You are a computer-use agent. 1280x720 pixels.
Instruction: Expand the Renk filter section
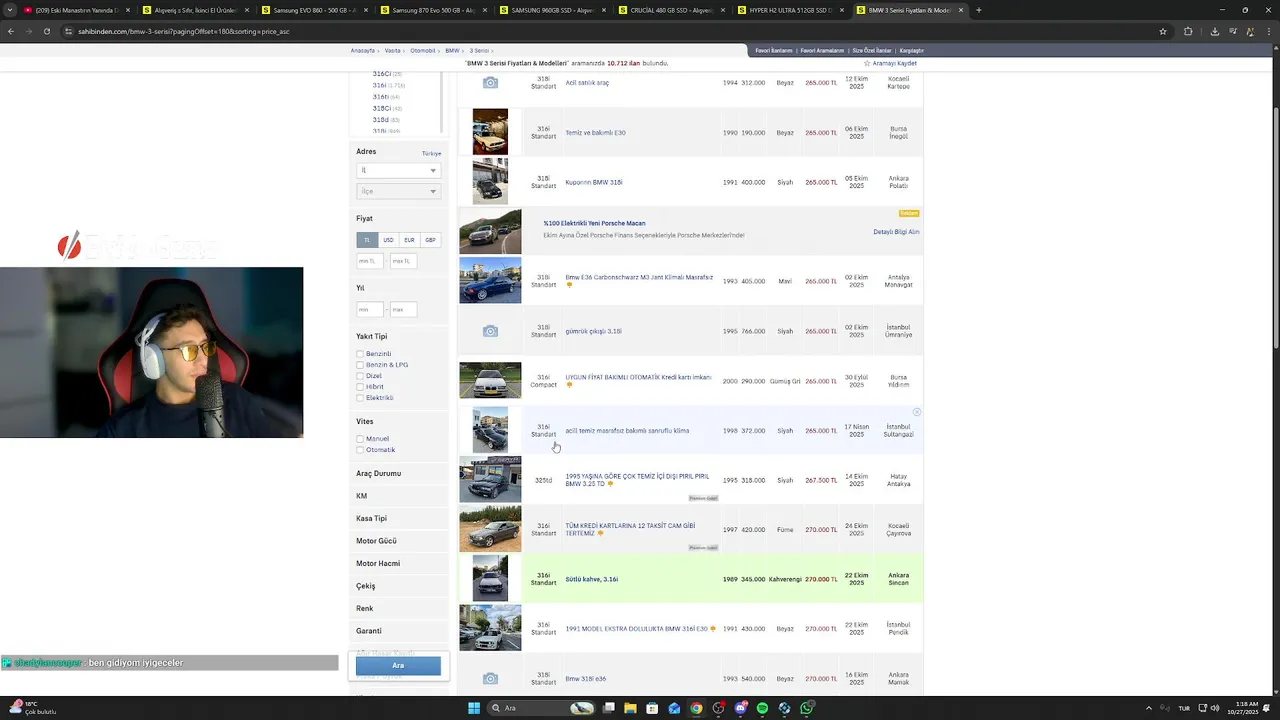click(365, 608)
